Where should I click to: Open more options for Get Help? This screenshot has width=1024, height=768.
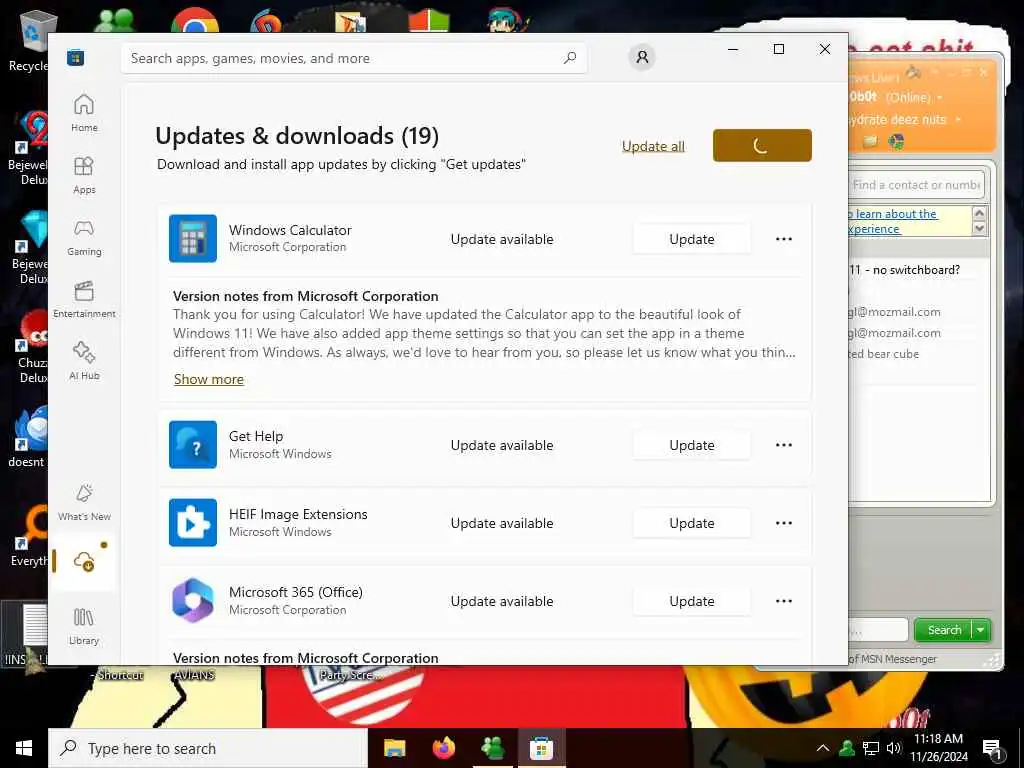tap(784, 445)
